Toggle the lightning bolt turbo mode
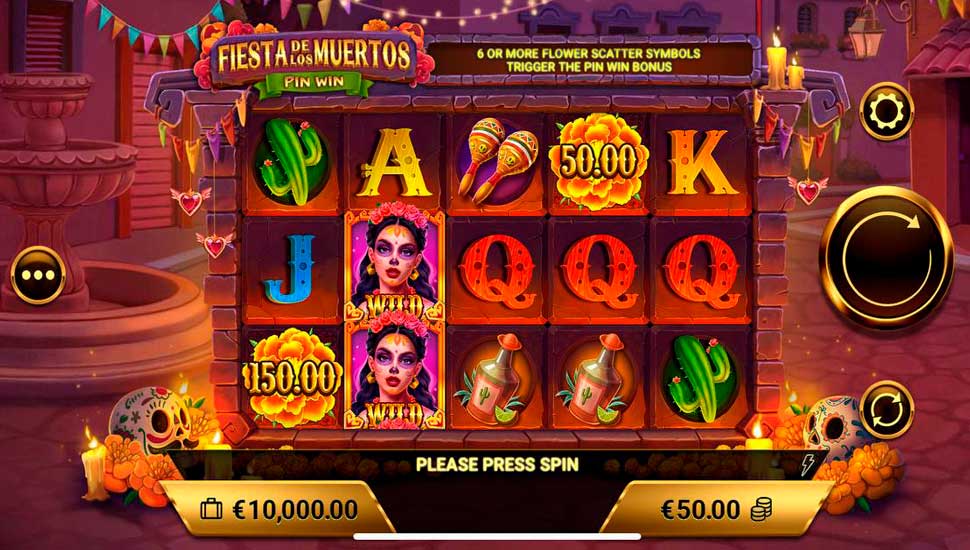The image size is (970, 550). point(807,465)
